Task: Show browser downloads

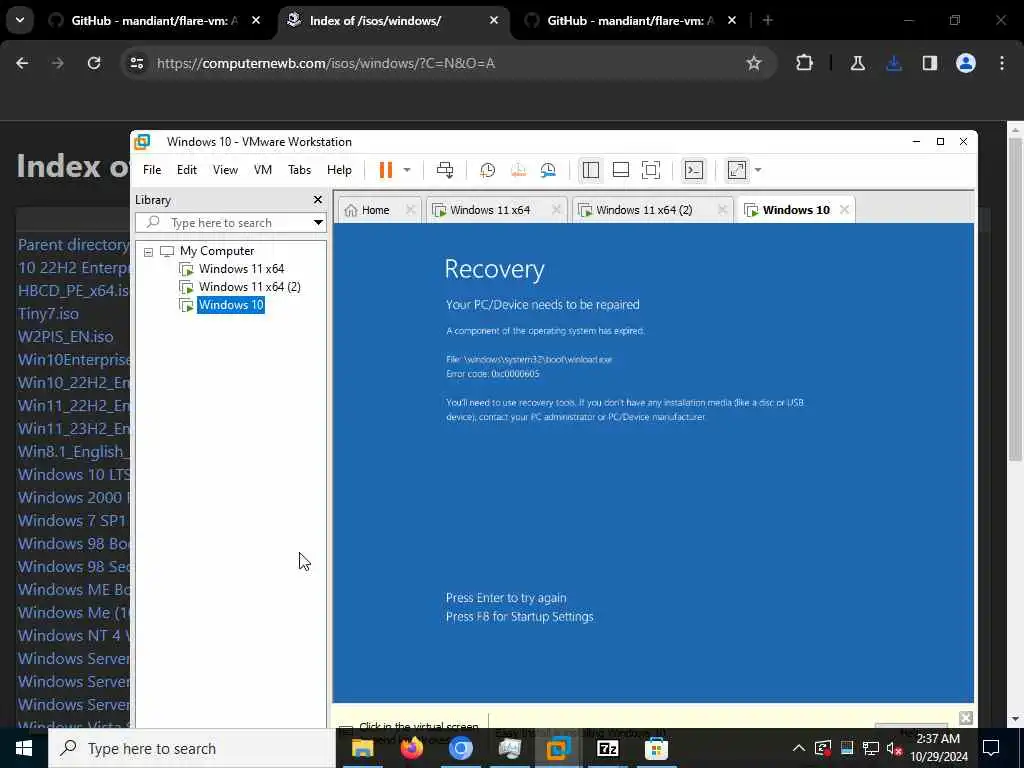Action: (894, 63)
